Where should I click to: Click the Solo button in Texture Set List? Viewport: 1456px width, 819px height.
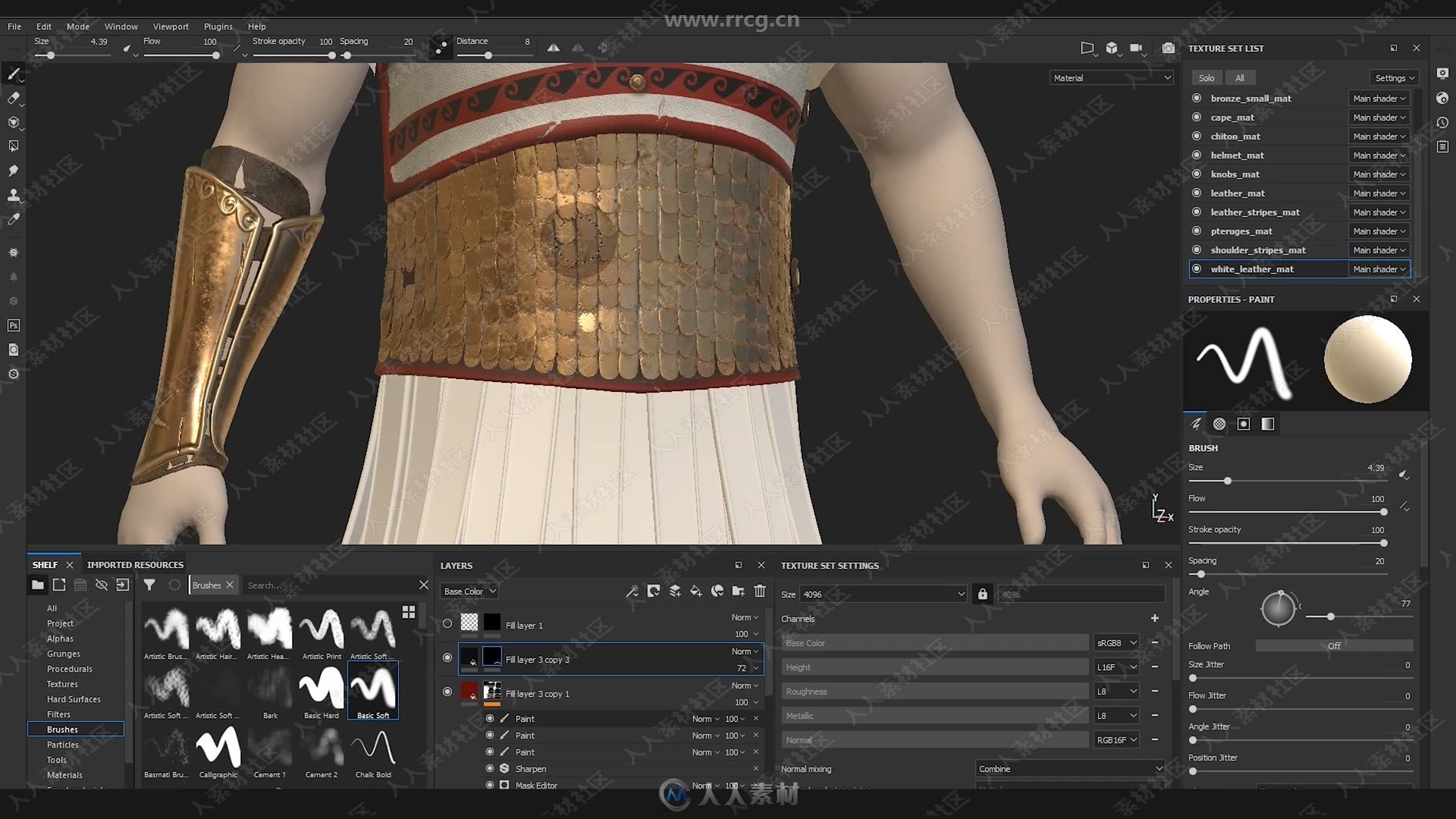point(1208,78)
